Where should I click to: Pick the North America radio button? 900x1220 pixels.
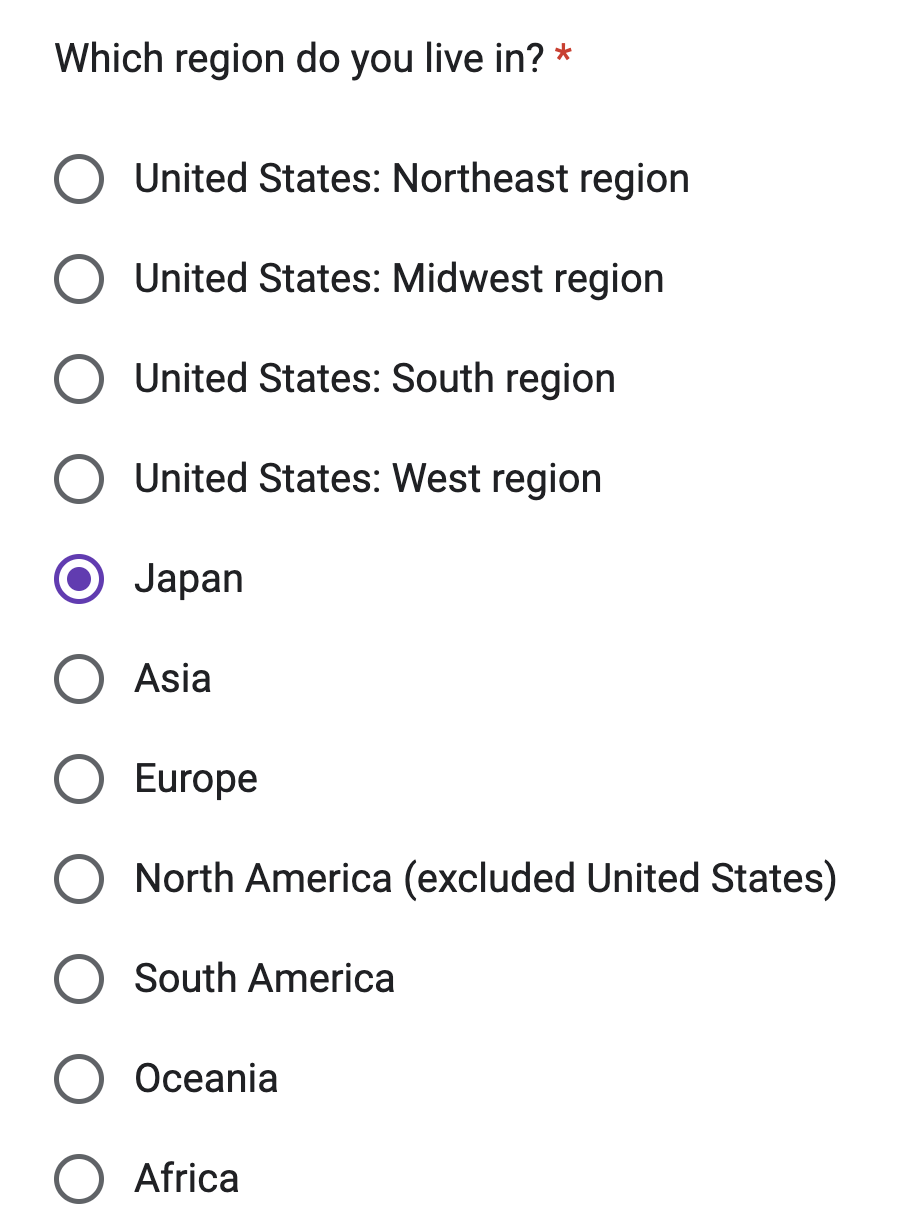[79, 880]
